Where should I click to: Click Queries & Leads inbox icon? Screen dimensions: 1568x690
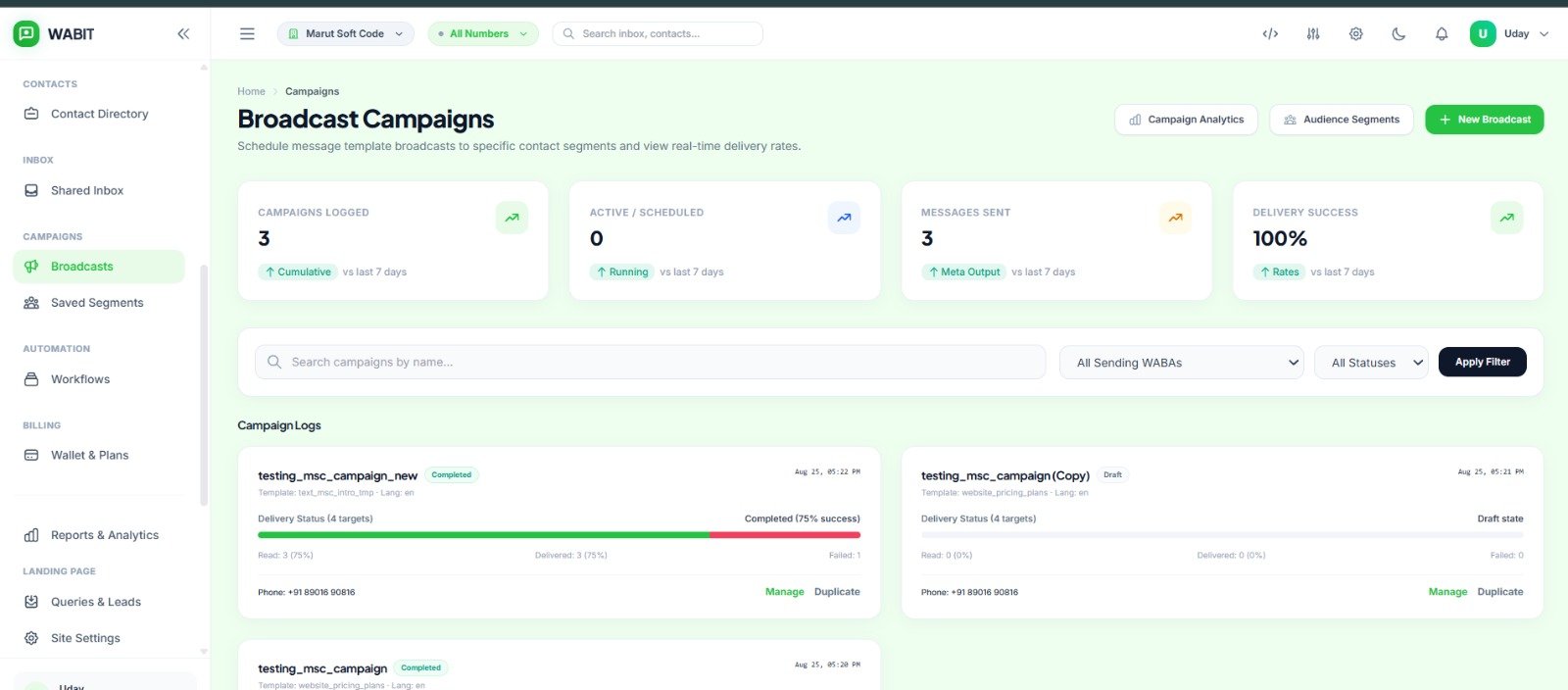click(31, 602)
